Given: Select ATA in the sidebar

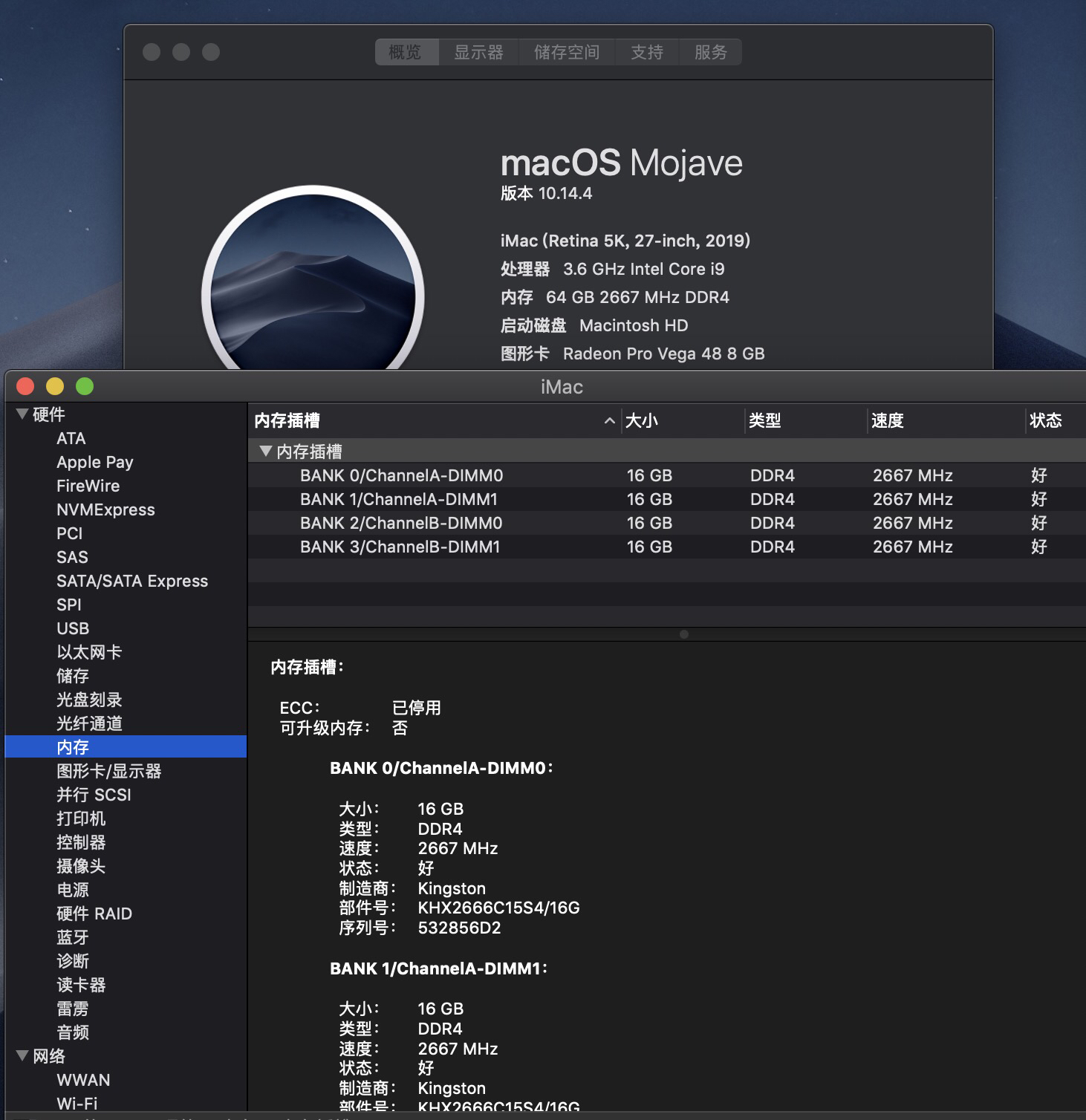Looking at the screenshot, I should 71,438.
